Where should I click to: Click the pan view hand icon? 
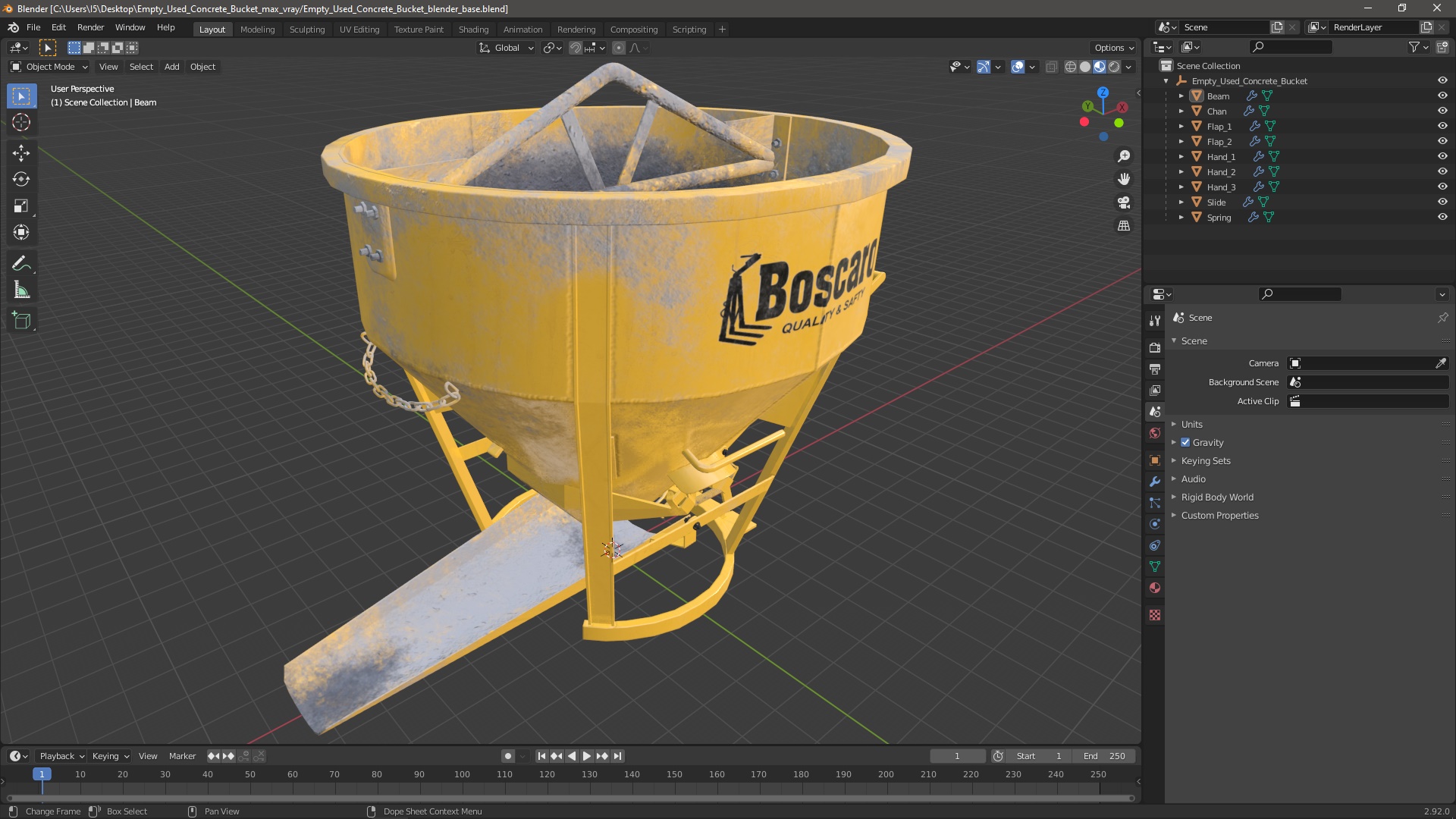[1124, 179]
